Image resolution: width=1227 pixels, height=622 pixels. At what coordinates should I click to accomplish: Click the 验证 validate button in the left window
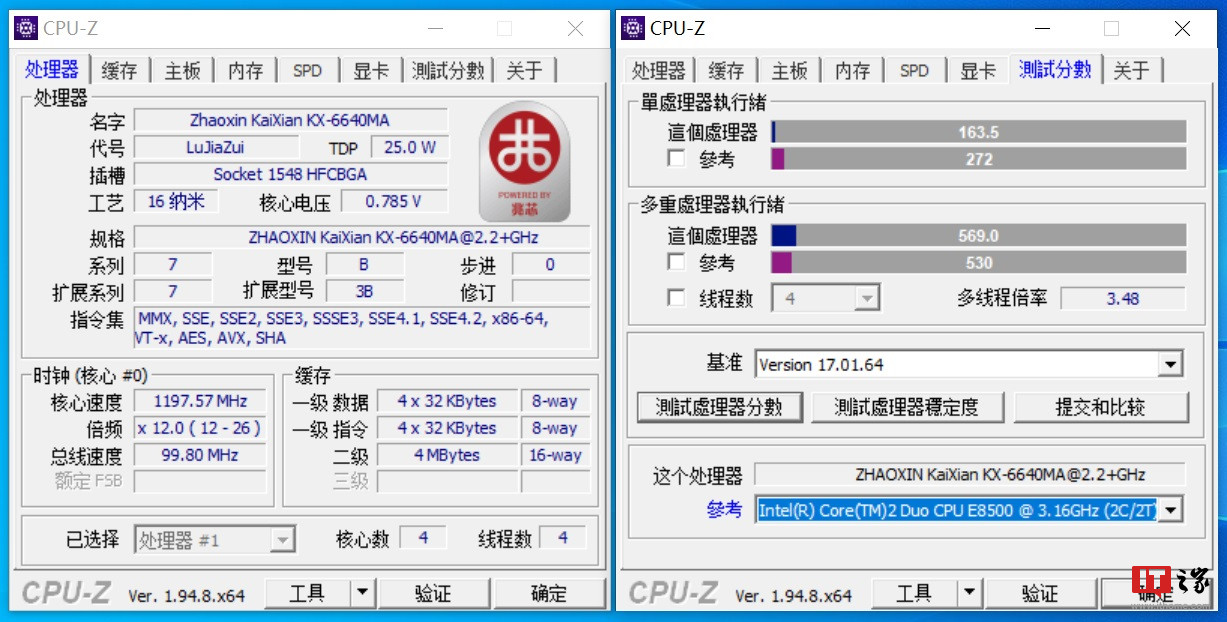point(434,592)
